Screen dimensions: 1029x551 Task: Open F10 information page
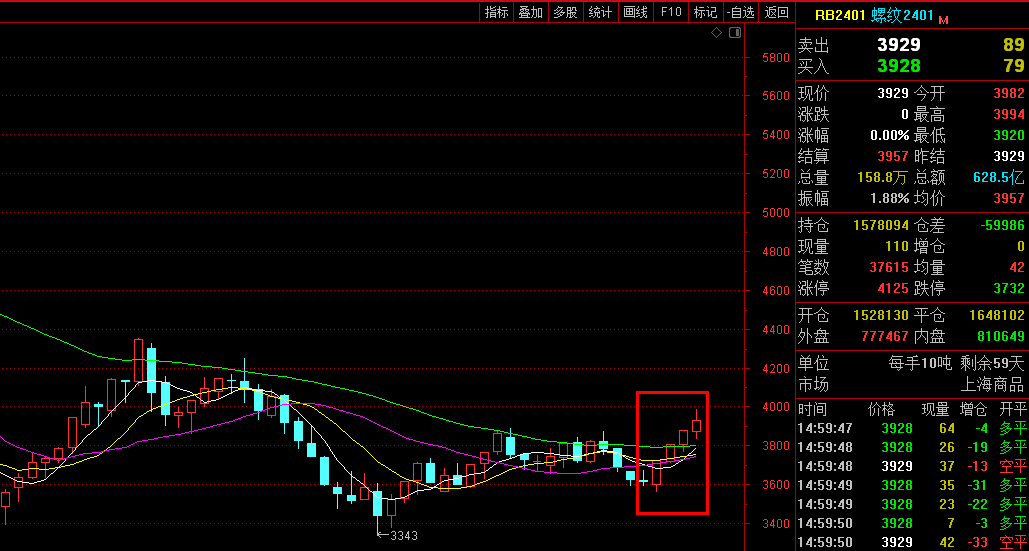click(x=671, y=12)
